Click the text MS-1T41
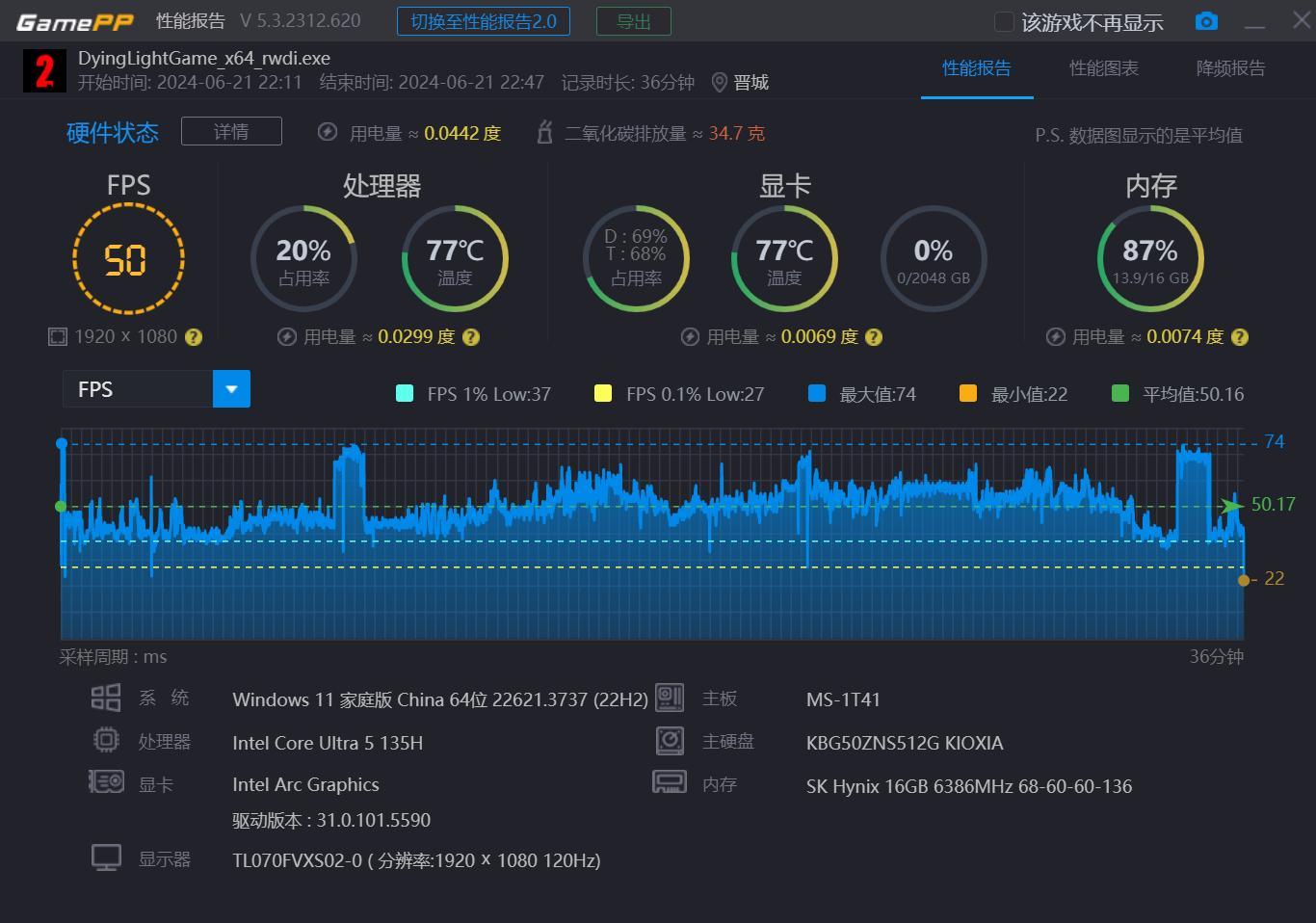1316x923 pixels. [843, 699]
